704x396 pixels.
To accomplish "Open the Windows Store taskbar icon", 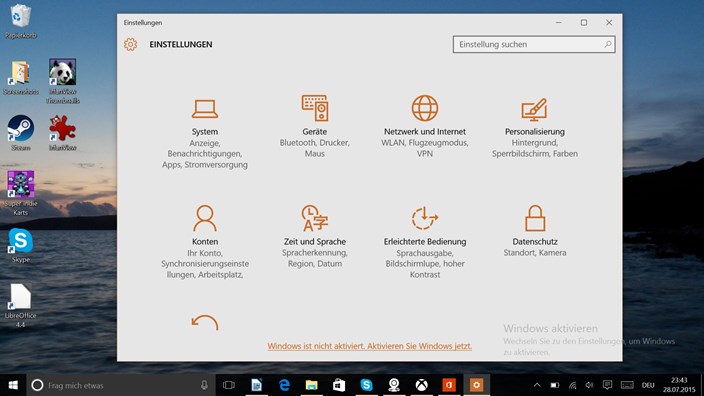I will [339, 385].
